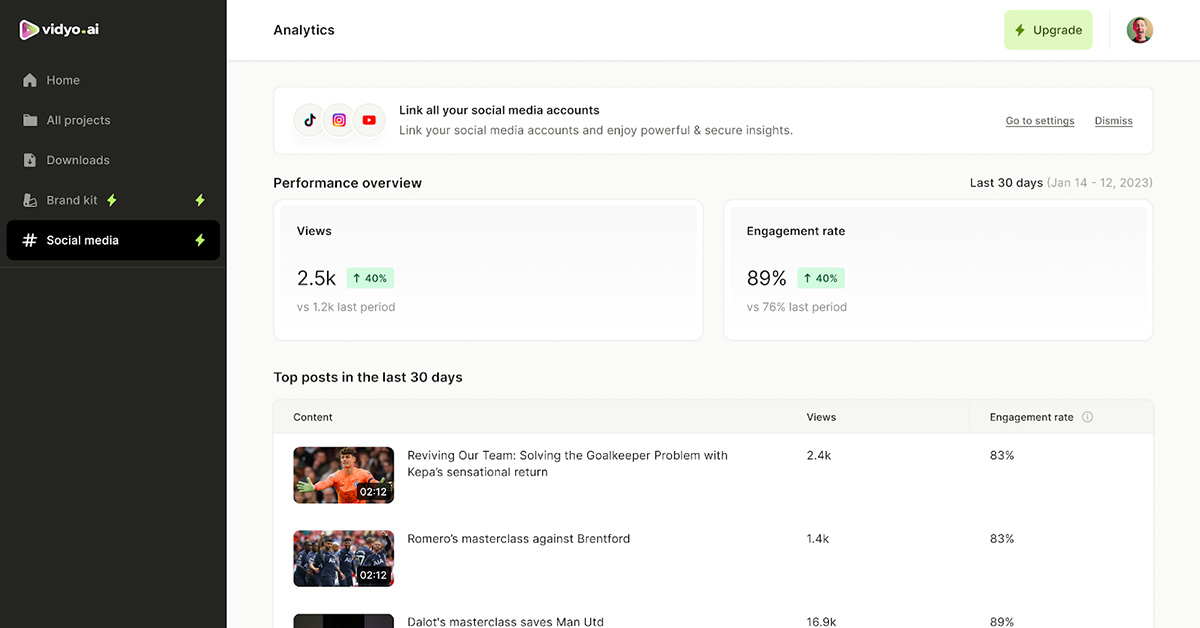Viewport: 1200px width, 628px height.
Task: Click the Instagram icon
Action: click(x=340, y=120)
